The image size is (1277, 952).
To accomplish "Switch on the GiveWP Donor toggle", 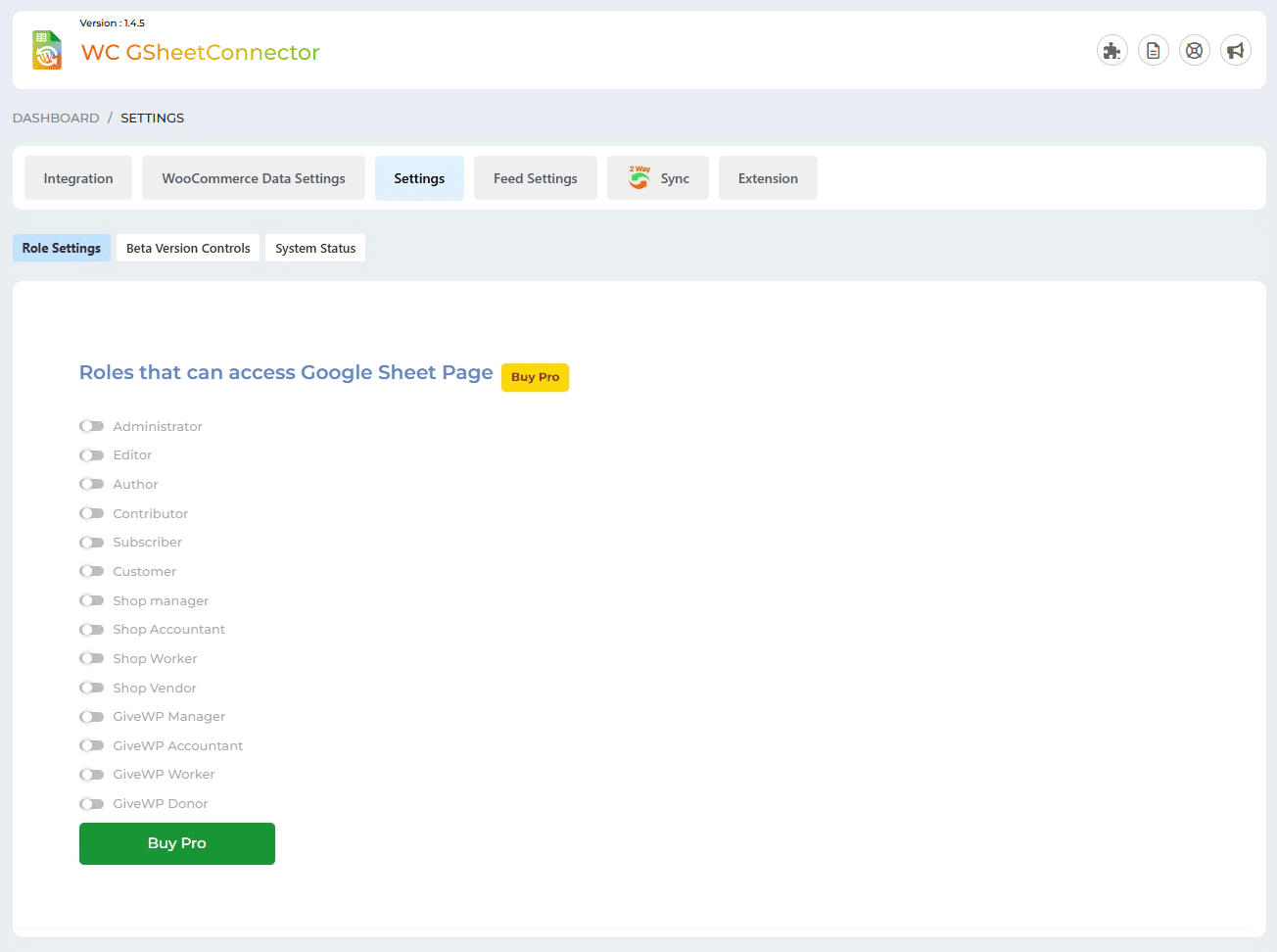I will 92,804.
